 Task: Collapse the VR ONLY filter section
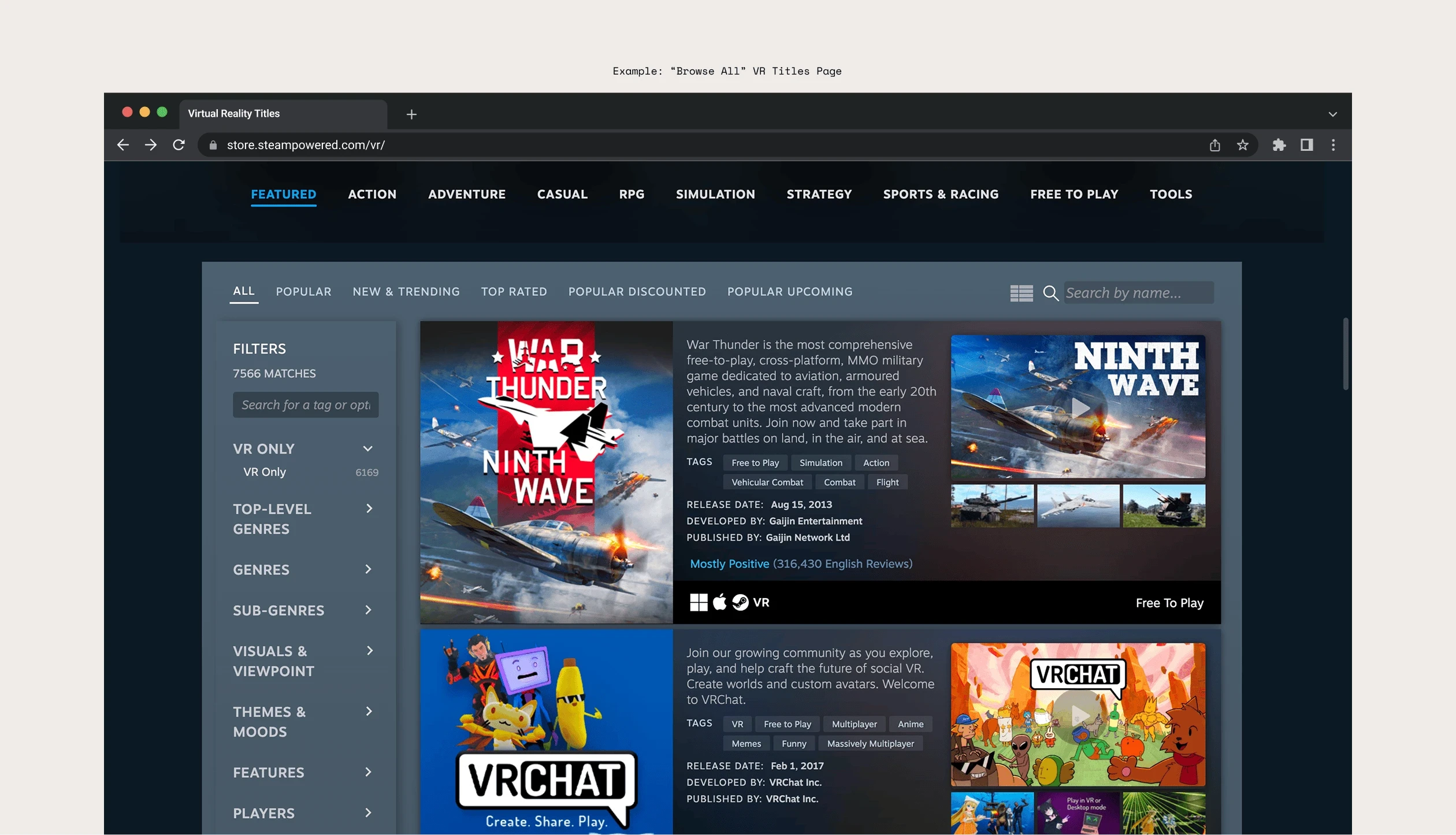(x=367, y=449)
